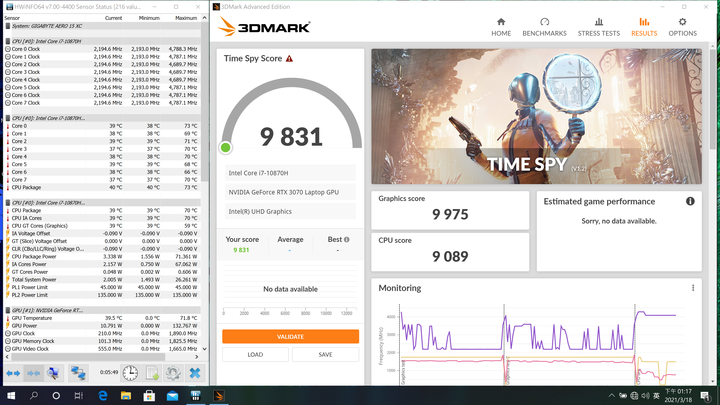Image resolution: width=720 pixels, height=405 pixels.
Task: Click the Maximum column header in HWiNFO
Action: point(180,18)
